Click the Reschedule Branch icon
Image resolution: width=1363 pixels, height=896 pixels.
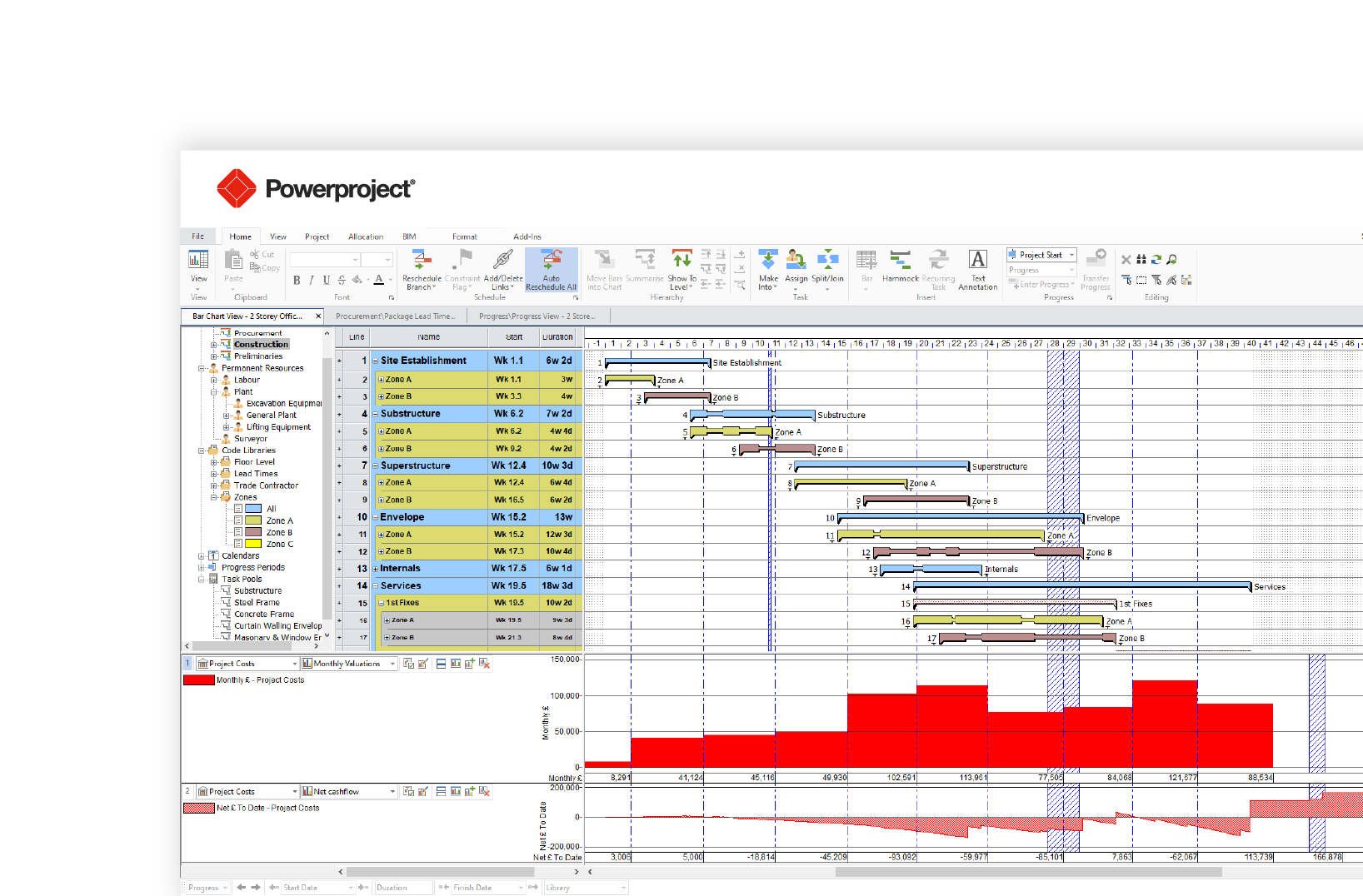tap(422, 260)
